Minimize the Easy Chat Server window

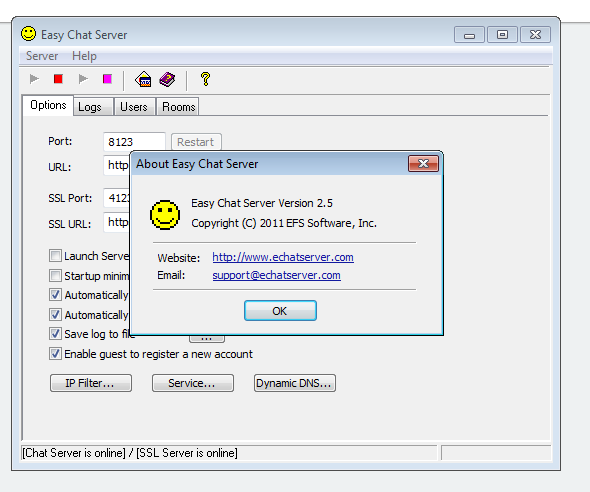point(469,35)
